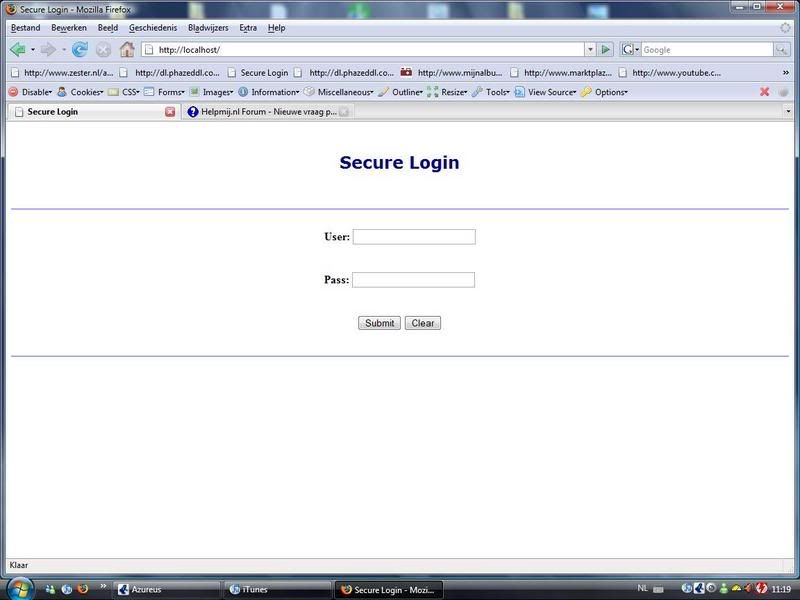Close the Secure Login tab
Image resolution: width=800 pixels, height=600 pixels.
click(x=170, y=112)
